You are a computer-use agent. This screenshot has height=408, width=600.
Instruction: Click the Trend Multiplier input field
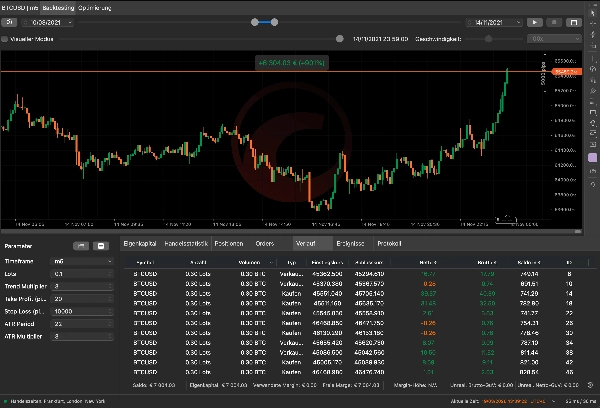coord(82,286)
